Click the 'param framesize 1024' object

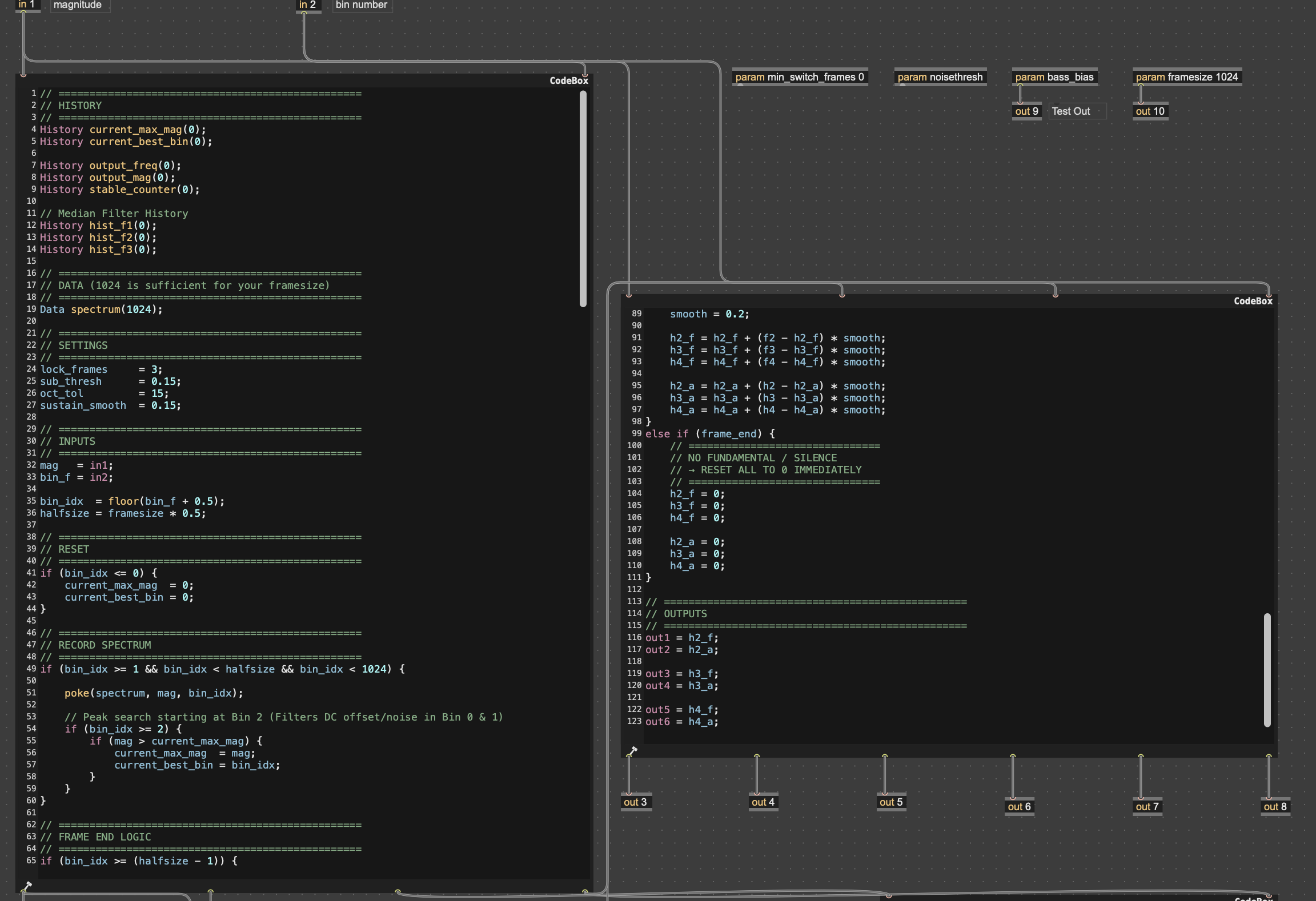click(1187, 77)
